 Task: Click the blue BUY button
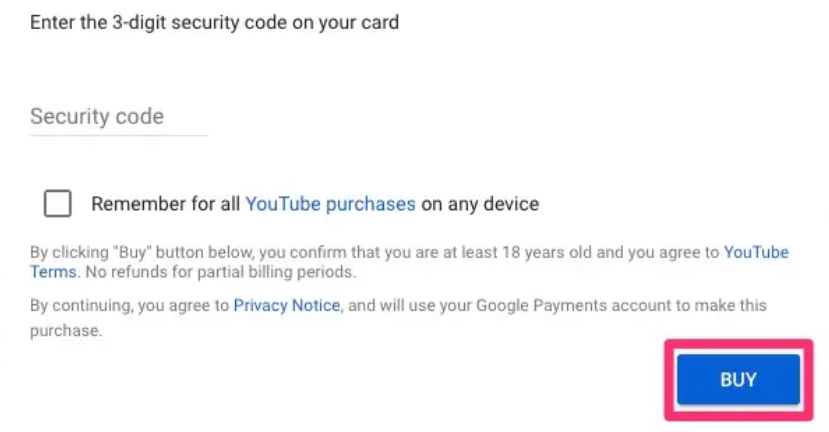(x=739, y=380)
